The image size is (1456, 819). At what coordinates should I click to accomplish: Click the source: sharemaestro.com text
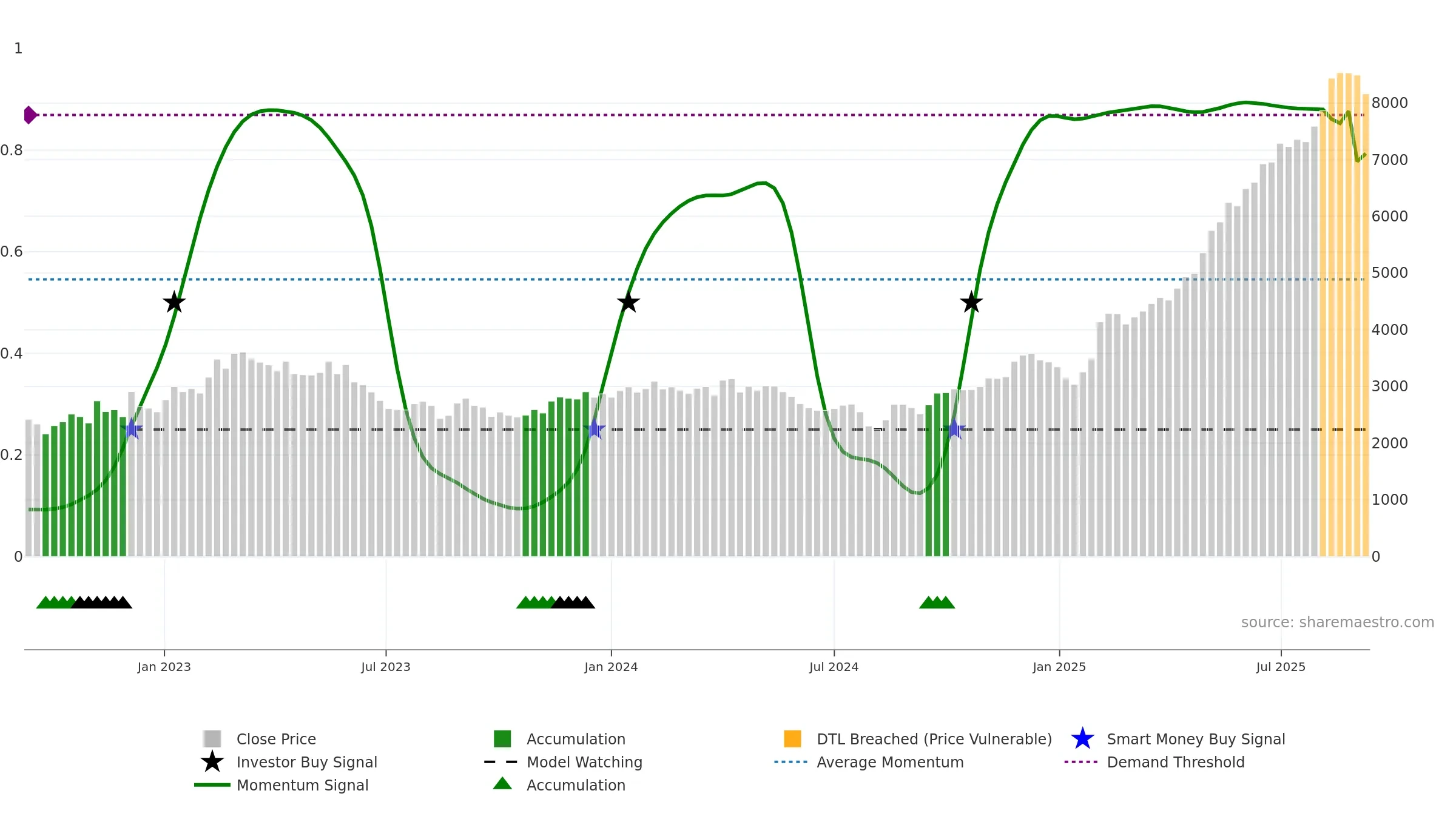tap(1338, 622)
